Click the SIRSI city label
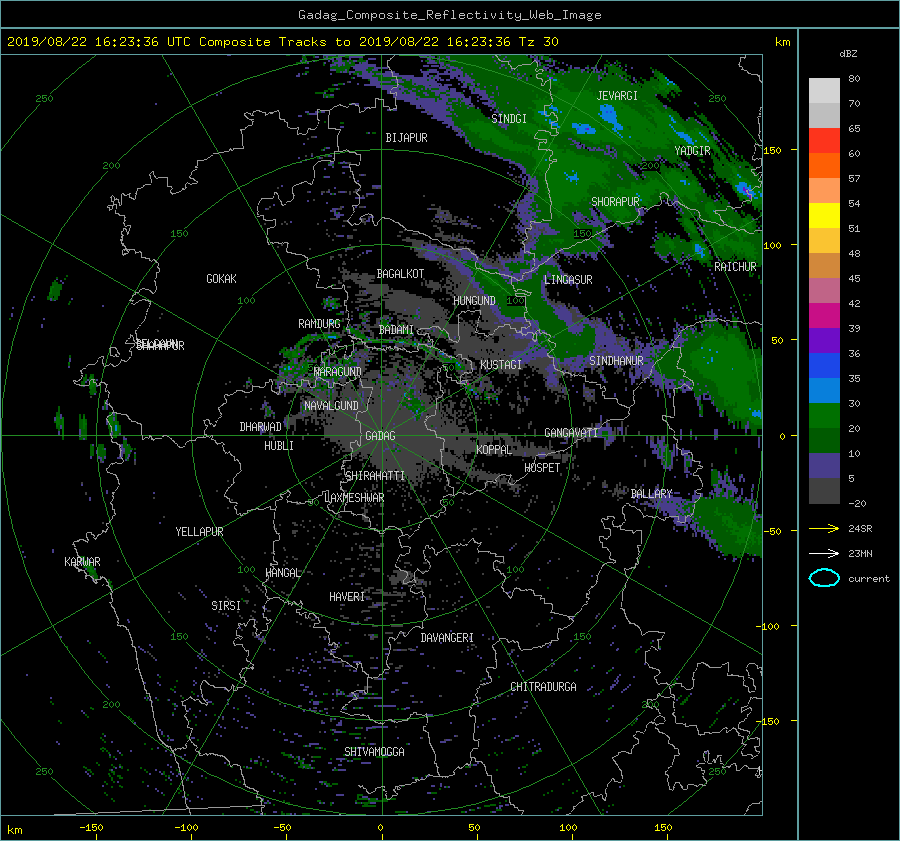 coord(226,606)
